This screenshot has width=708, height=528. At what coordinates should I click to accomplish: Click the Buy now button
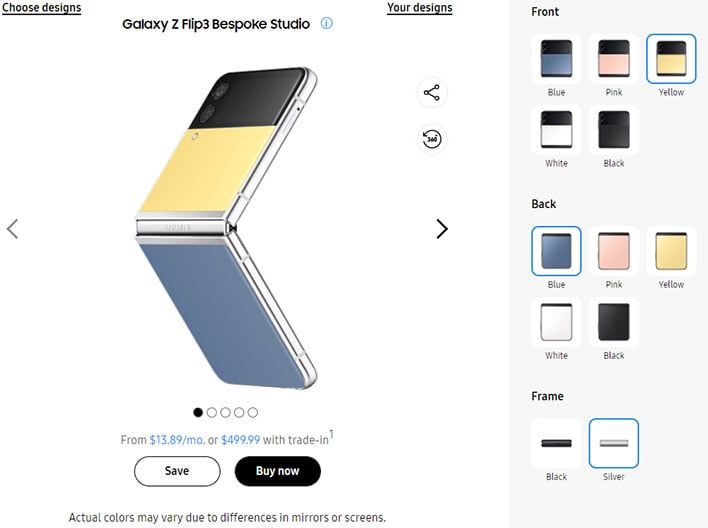pos(278,471)
